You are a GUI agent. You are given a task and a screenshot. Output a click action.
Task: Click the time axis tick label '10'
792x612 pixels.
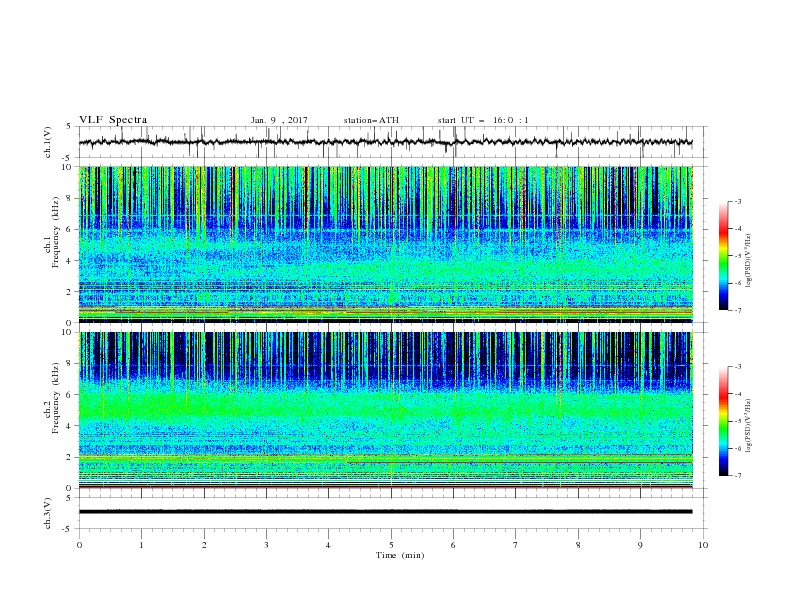[703, 545]
